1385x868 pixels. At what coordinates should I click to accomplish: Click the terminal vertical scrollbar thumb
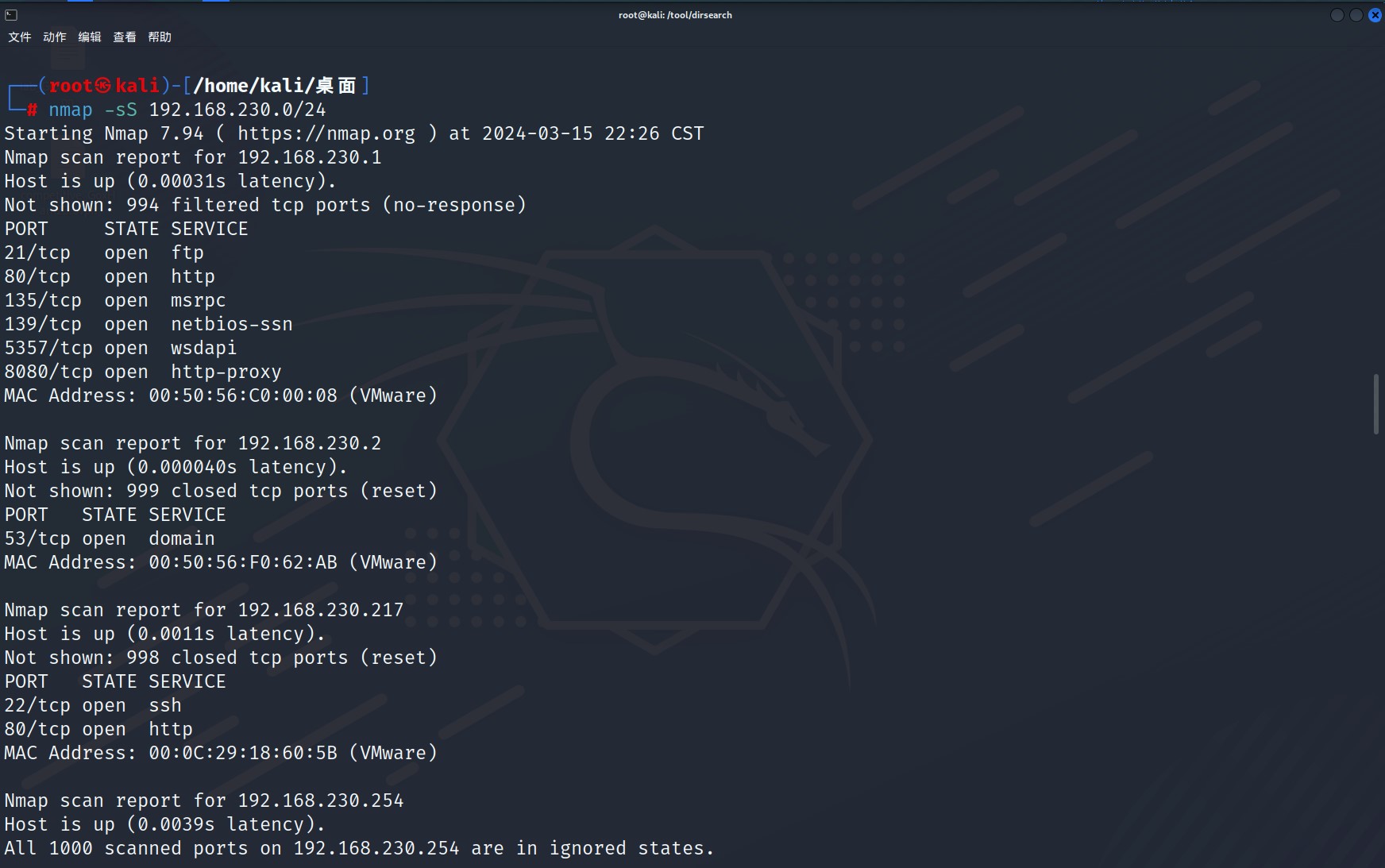pyautogui.click(x=1376, y=403)
